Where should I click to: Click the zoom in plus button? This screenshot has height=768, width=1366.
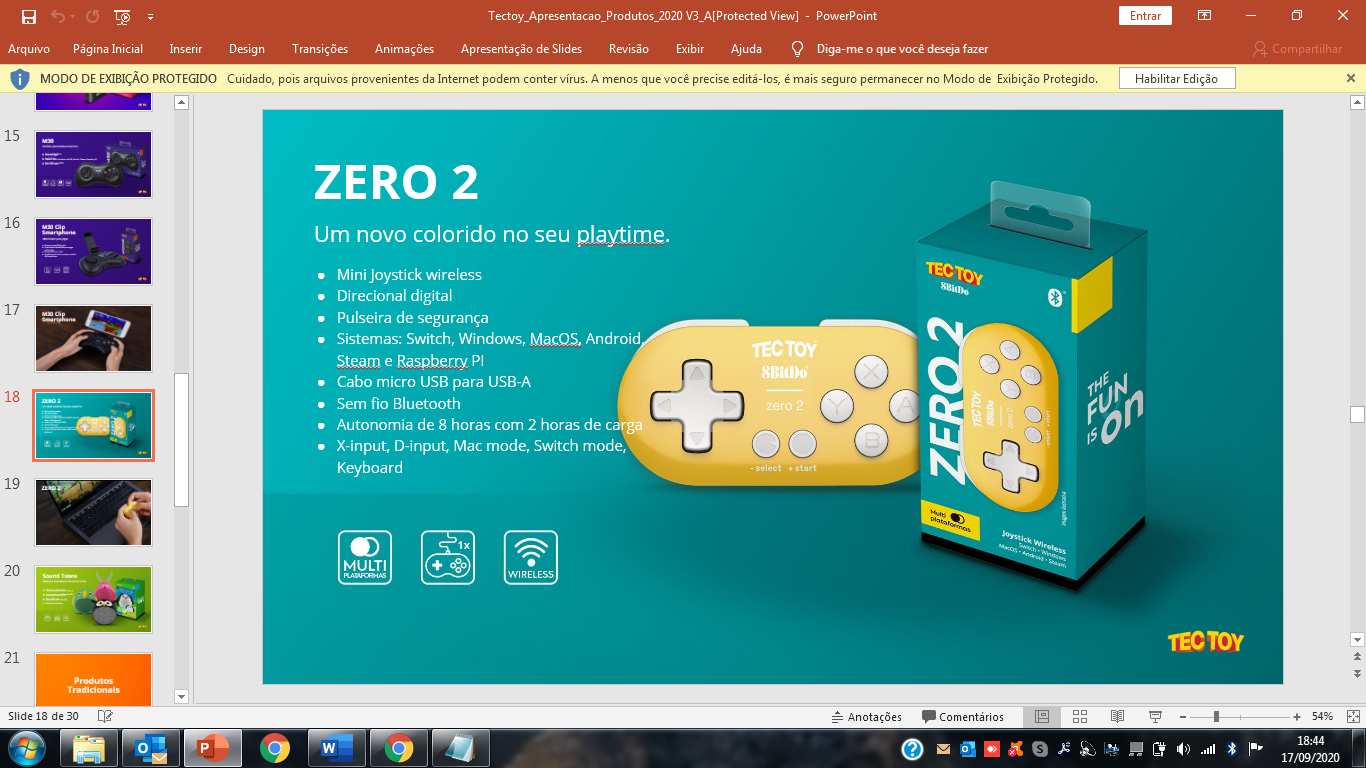1297,717
